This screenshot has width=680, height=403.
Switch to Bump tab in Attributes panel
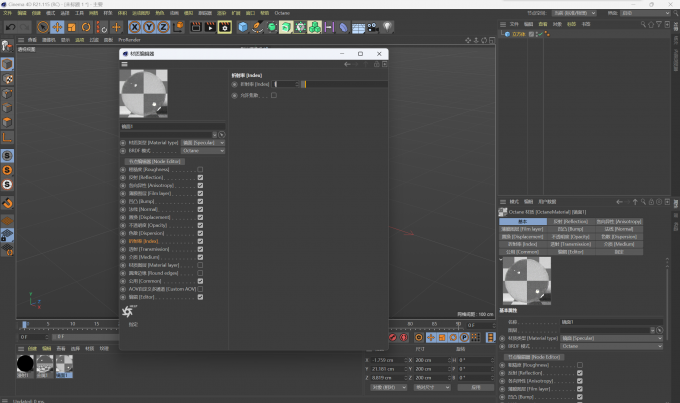point(571,229)
